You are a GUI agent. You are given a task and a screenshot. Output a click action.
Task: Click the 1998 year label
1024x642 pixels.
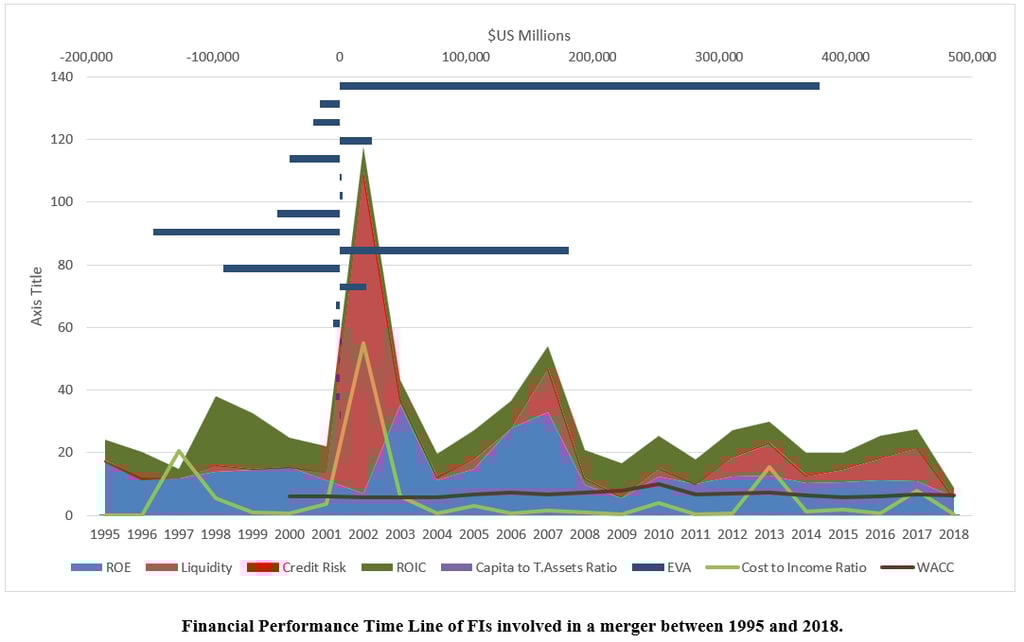(216, 534)
